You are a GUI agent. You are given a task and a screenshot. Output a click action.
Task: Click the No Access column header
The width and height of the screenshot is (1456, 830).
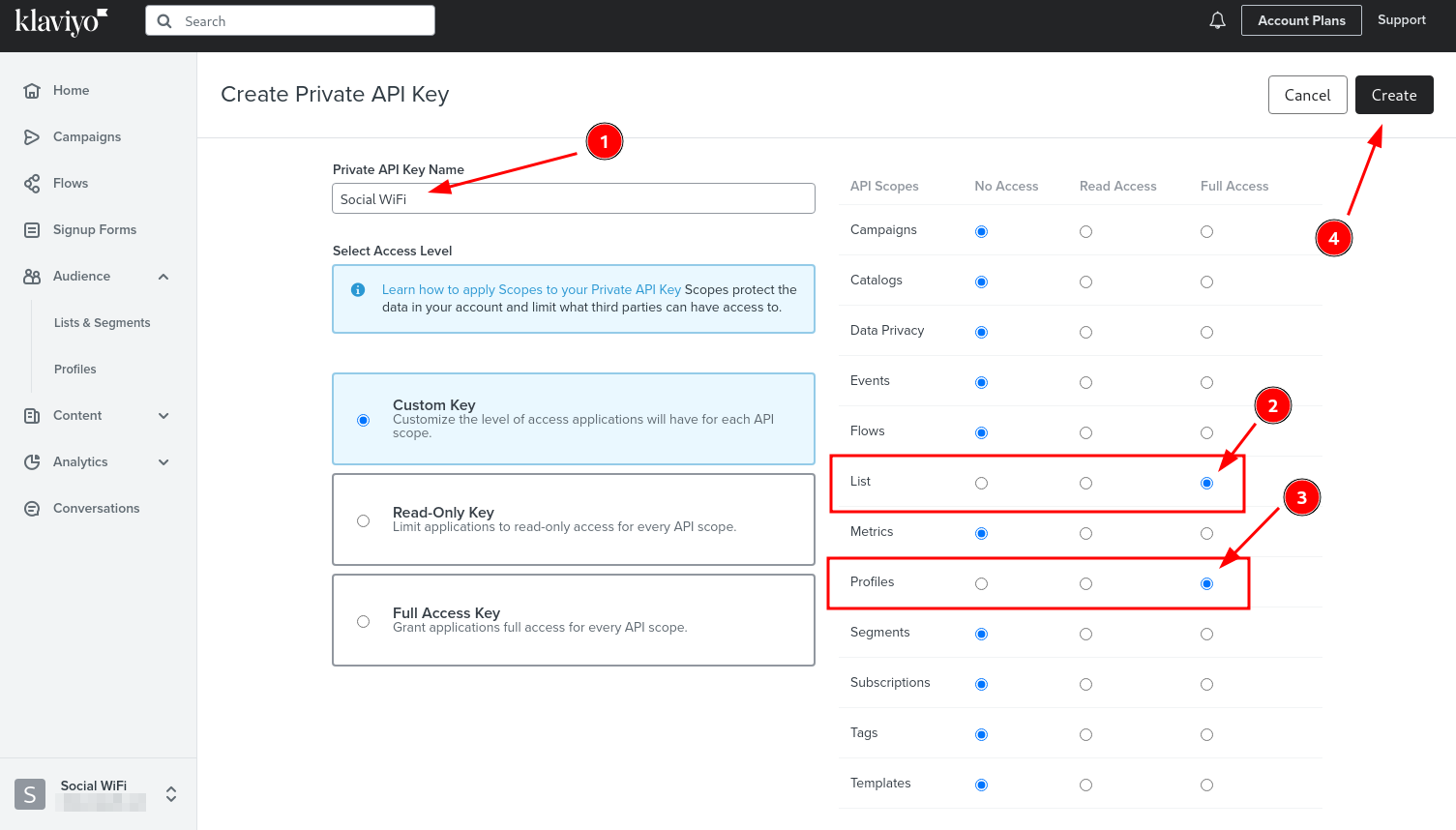[x=1006, y=186]
